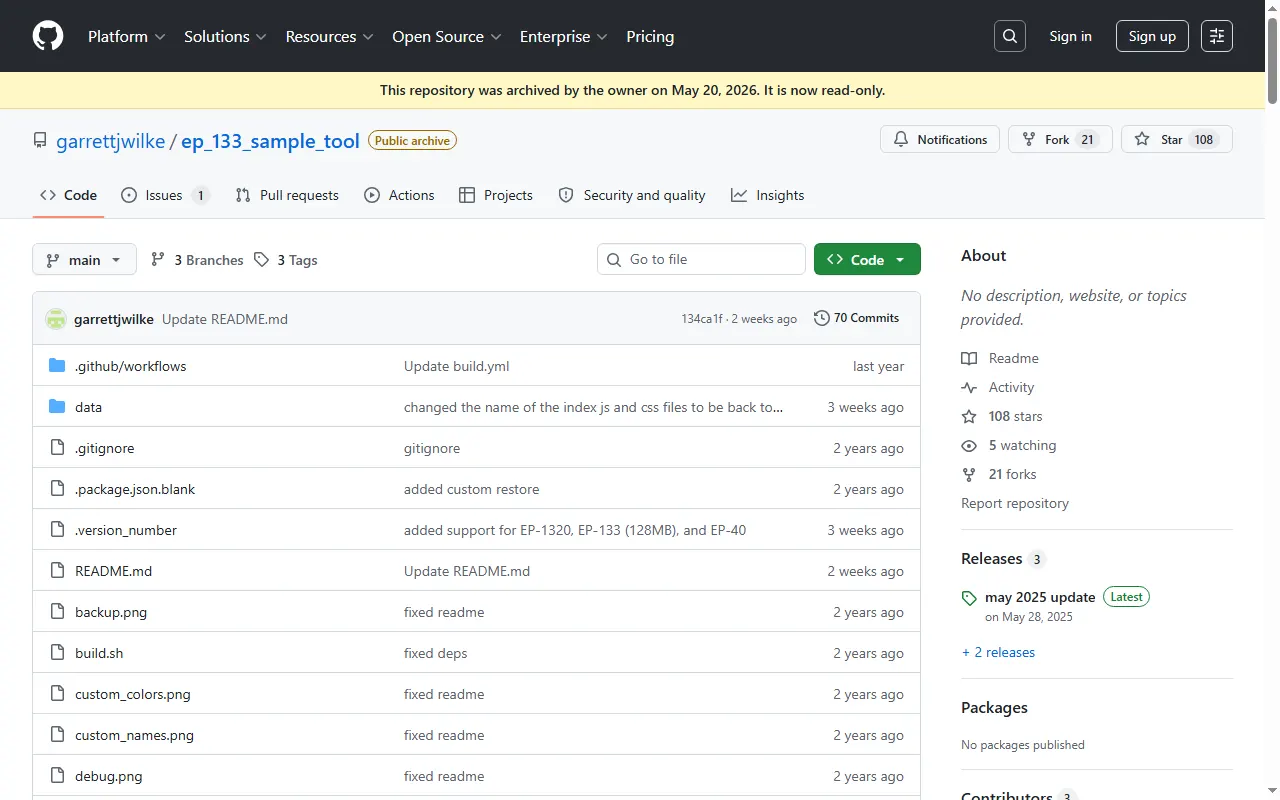Screen dimensions: 1280x800
Task: Open the Pricing page
Action: (x=650, y=36)
